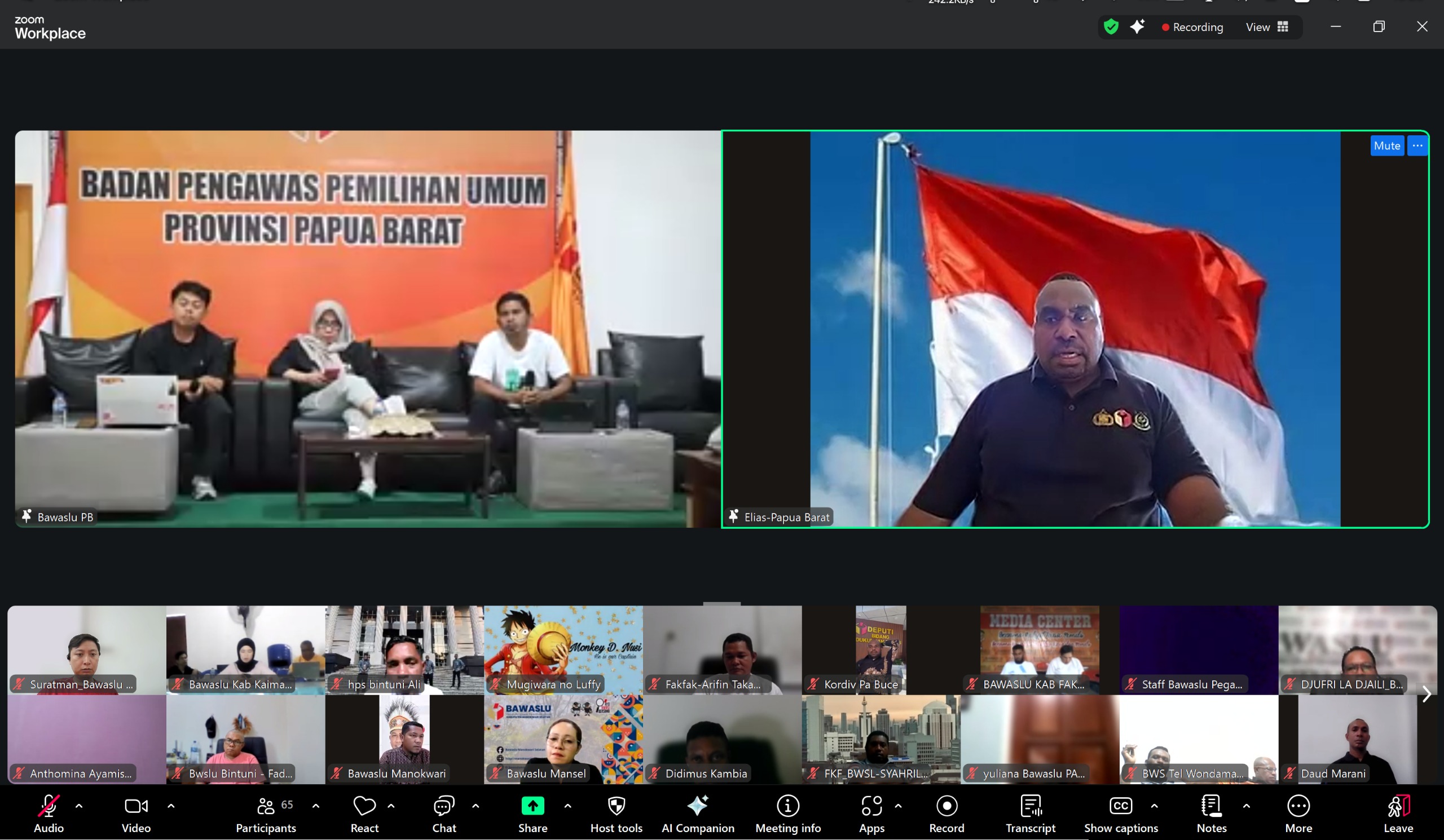This screenshot has height=840, width=1444.
Task: Mute Elias-Papua Barat using Mute button
Action: tap(1386, 145)
